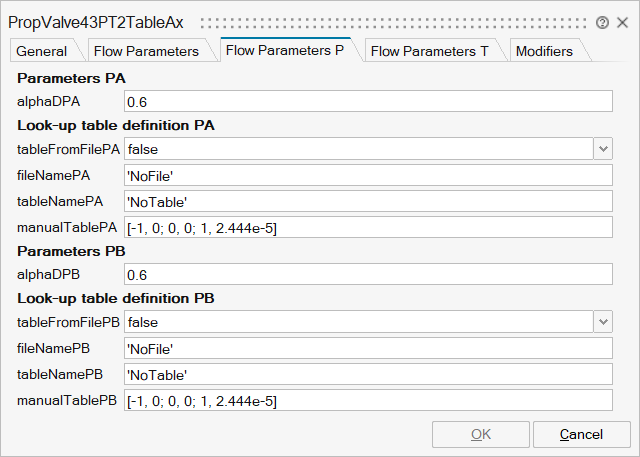The width and height of the screenshot is (640, 457).
Task: Close the PropValve43PT2TableAx dialog
Action: point(623,22)
